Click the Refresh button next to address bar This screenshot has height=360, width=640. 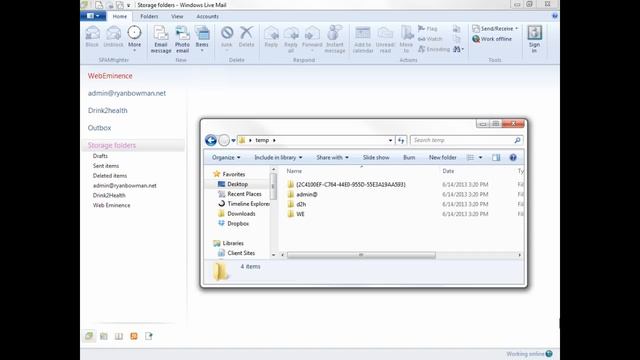tap(401, 140)
